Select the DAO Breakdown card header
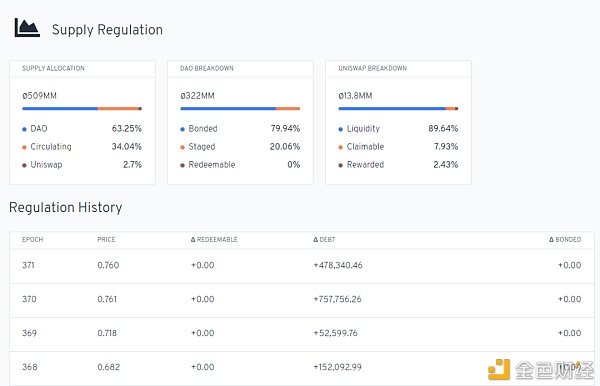 240,68
